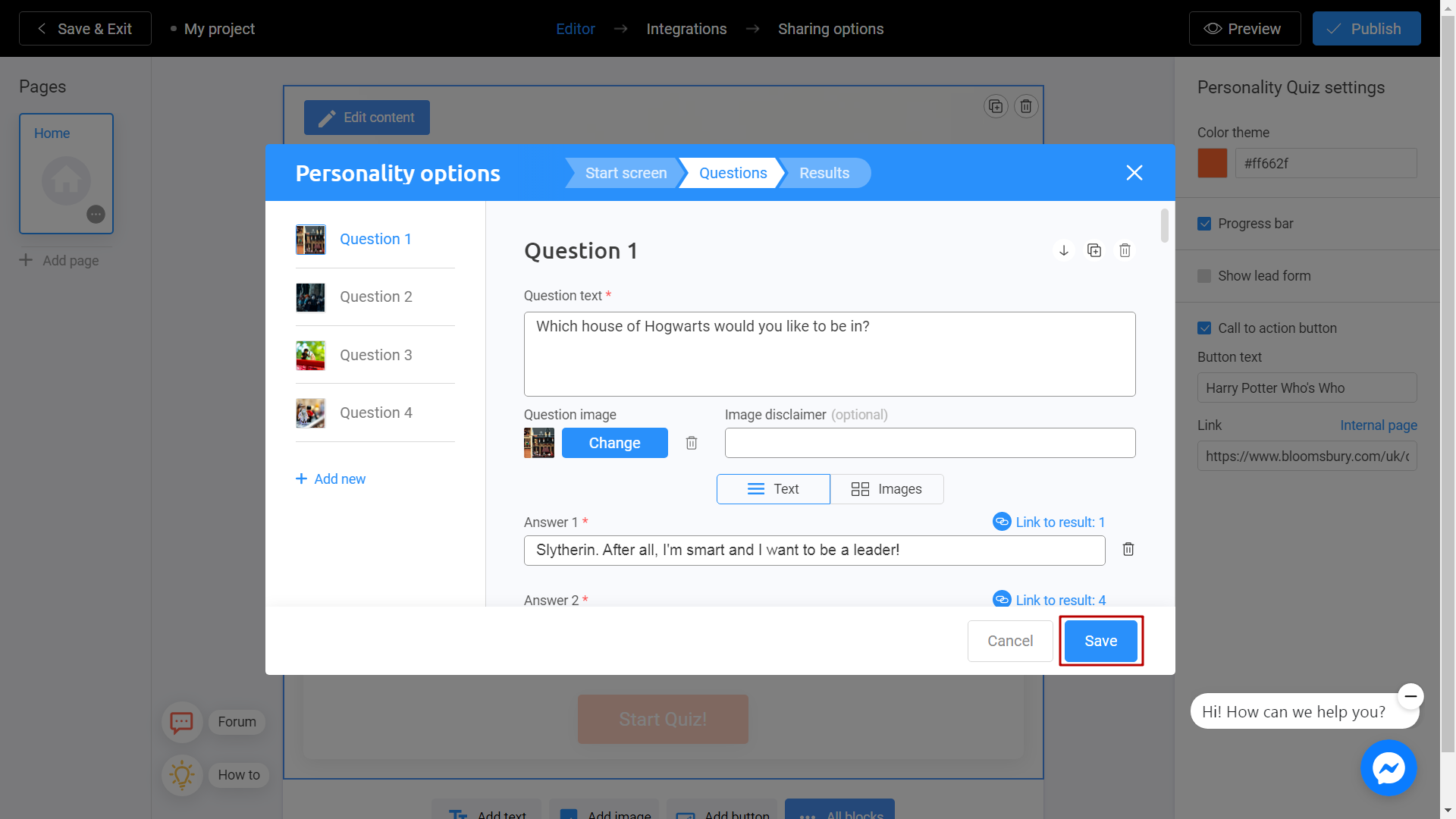The width and height of the screenshot is (1456, 819).
Task: Click inside the Image disclaimer input field
Action: click(930, 442)
